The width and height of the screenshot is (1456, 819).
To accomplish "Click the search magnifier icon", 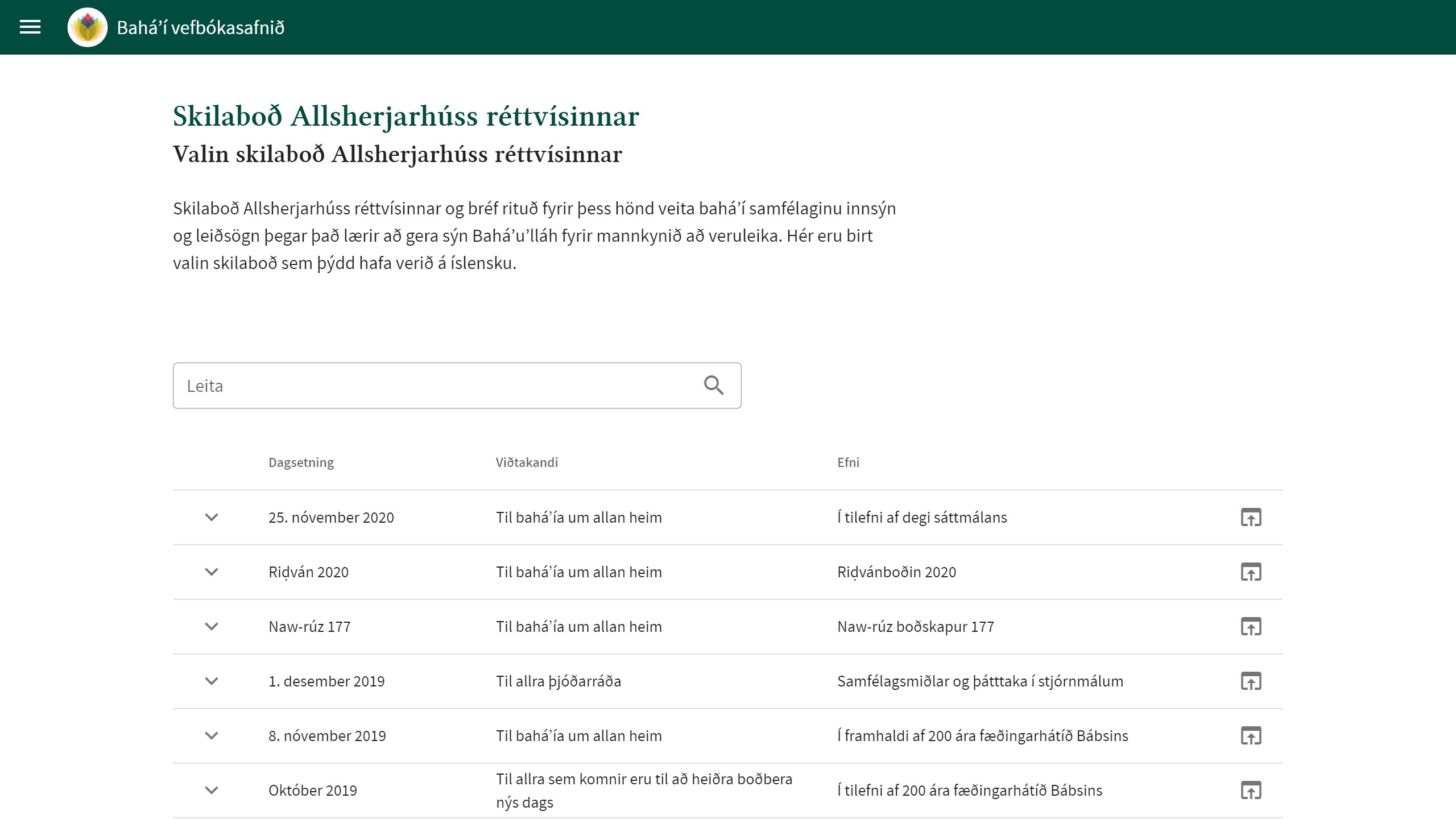I will (713, 386).
